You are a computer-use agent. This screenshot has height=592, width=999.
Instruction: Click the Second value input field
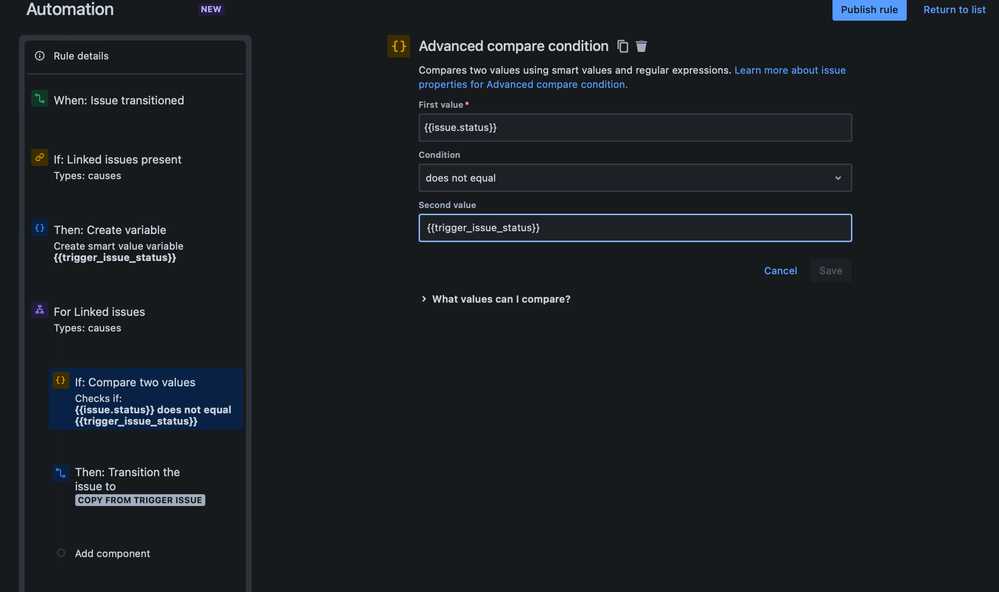pyautogui.click(x=635, y=227)
